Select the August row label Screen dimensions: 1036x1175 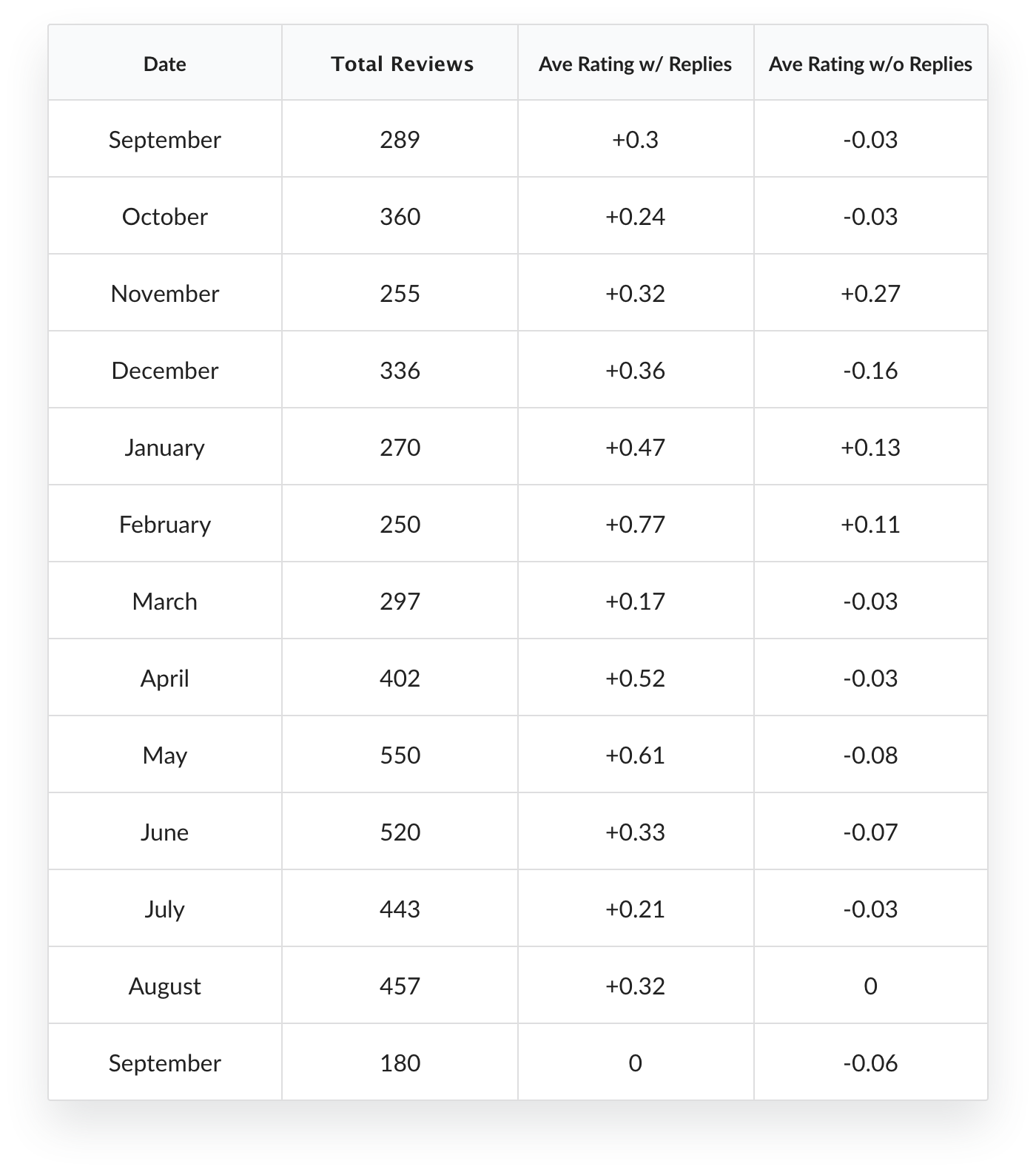pyautogui.click(x=164, y=986)
